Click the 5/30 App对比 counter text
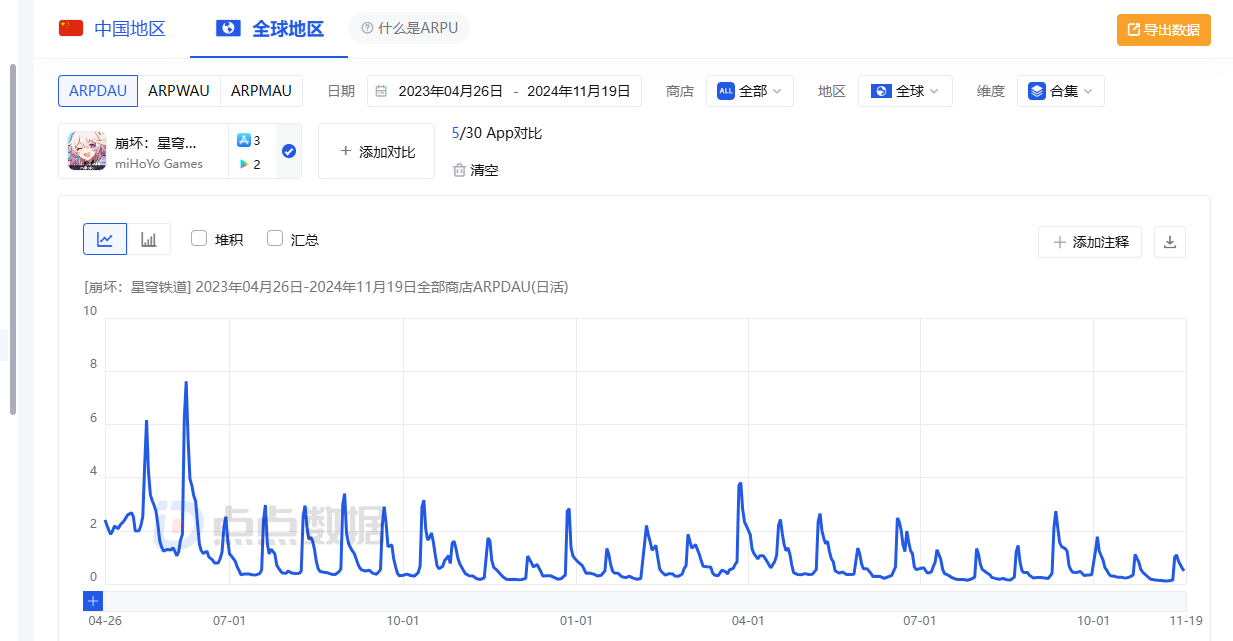Viewport: 1233px width, 641px height. point(497,133)
